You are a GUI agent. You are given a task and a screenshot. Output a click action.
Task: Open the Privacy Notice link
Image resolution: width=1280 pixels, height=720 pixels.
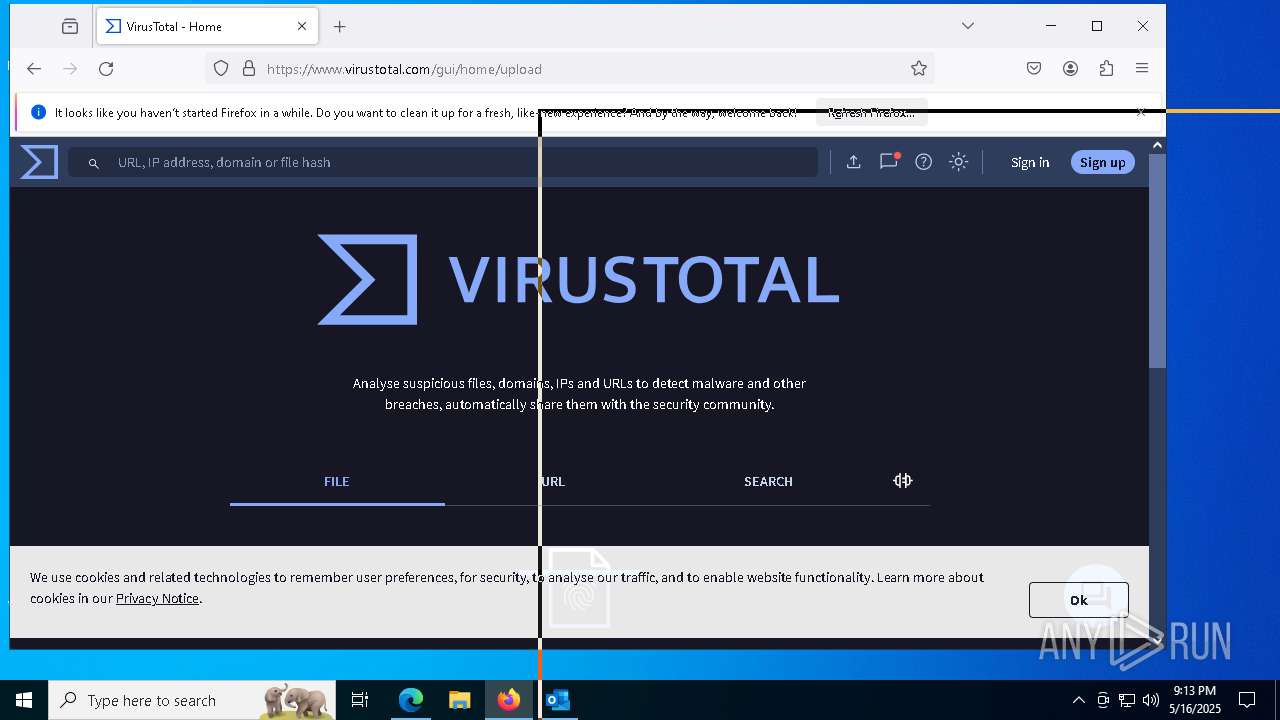click(x=157, y=598)
